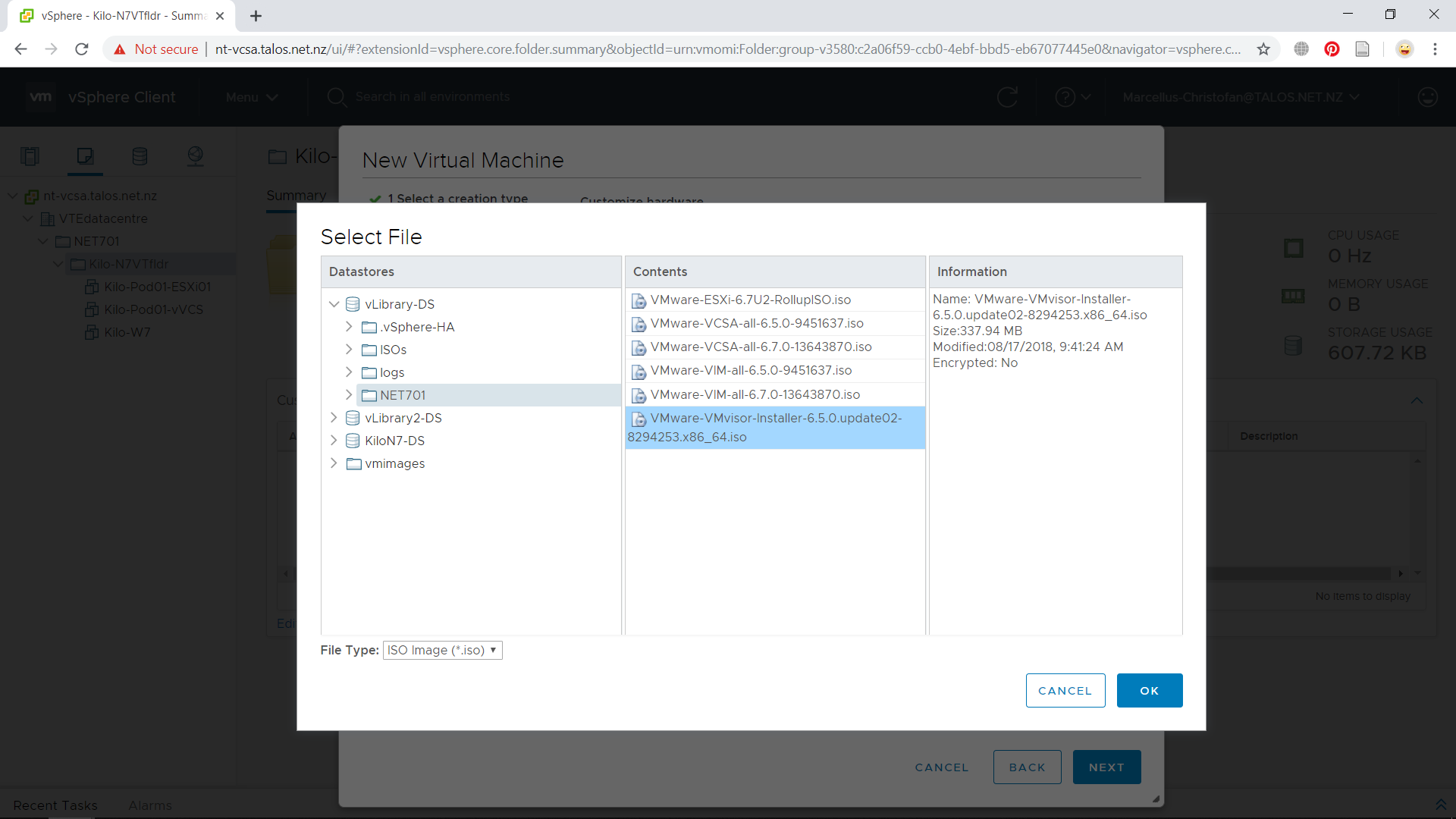Screen dimensions: 1456x819
Task: Collapse the vLibrary-DS datastore tree
Action: [x=334, y=304]
